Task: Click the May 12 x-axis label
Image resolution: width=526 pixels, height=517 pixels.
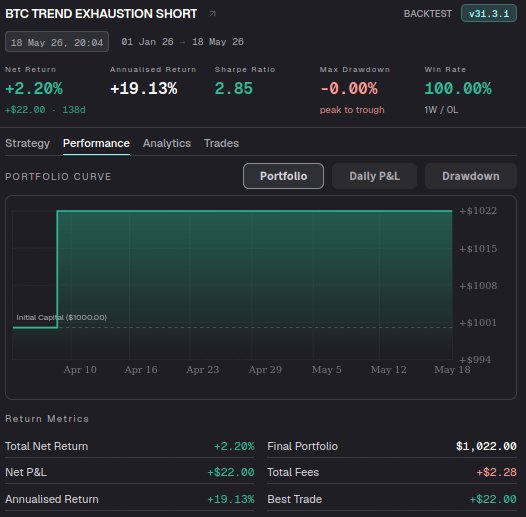Action: point(388,370)
